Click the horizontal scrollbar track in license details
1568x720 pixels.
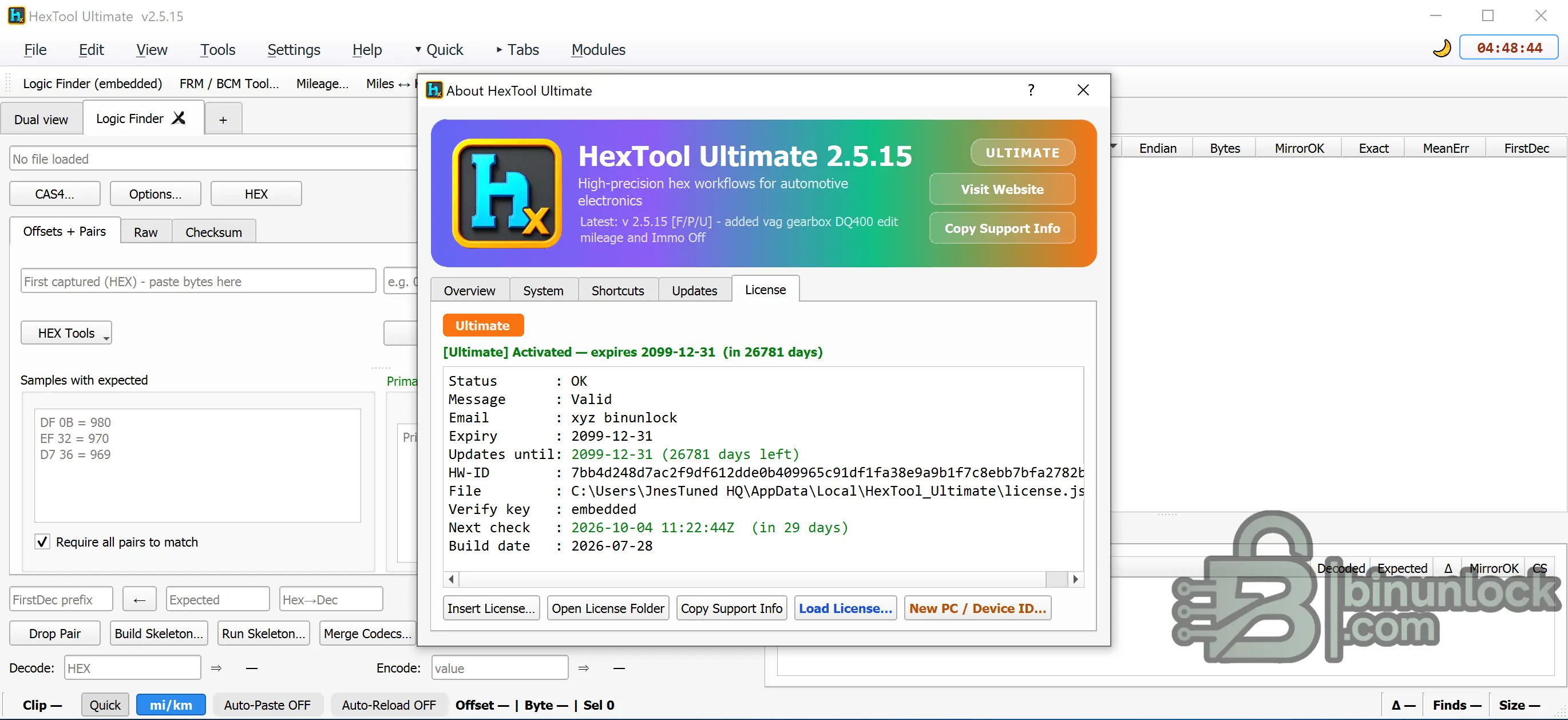752,578
